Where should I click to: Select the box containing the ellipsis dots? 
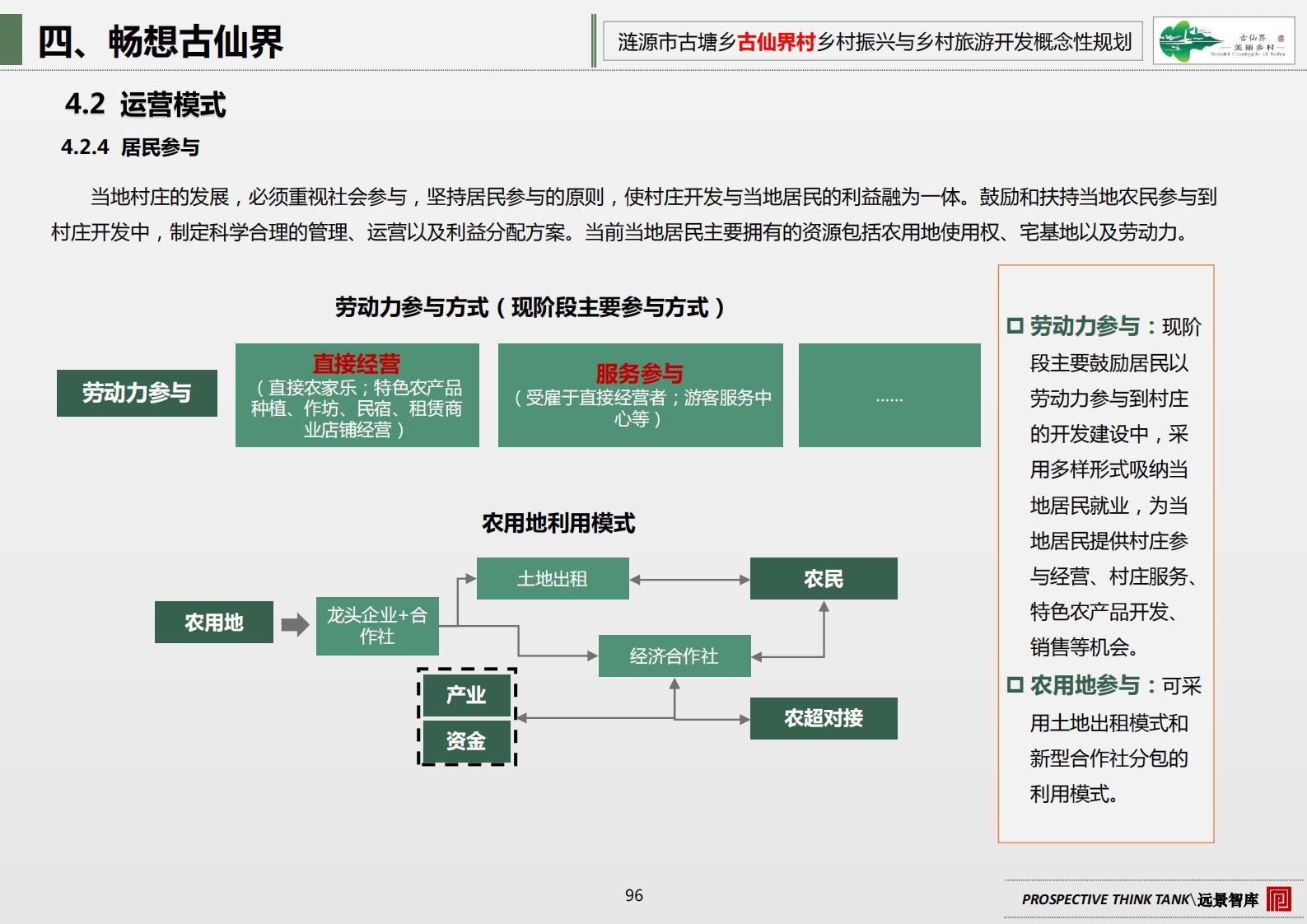[889, 395]
